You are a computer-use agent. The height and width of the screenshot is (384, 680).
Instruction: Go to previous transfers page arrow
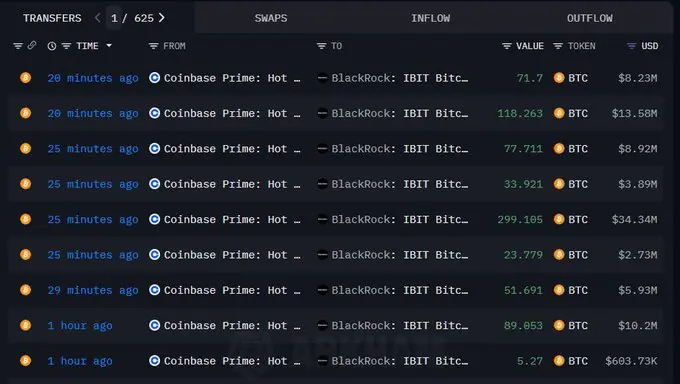[98, 18]
